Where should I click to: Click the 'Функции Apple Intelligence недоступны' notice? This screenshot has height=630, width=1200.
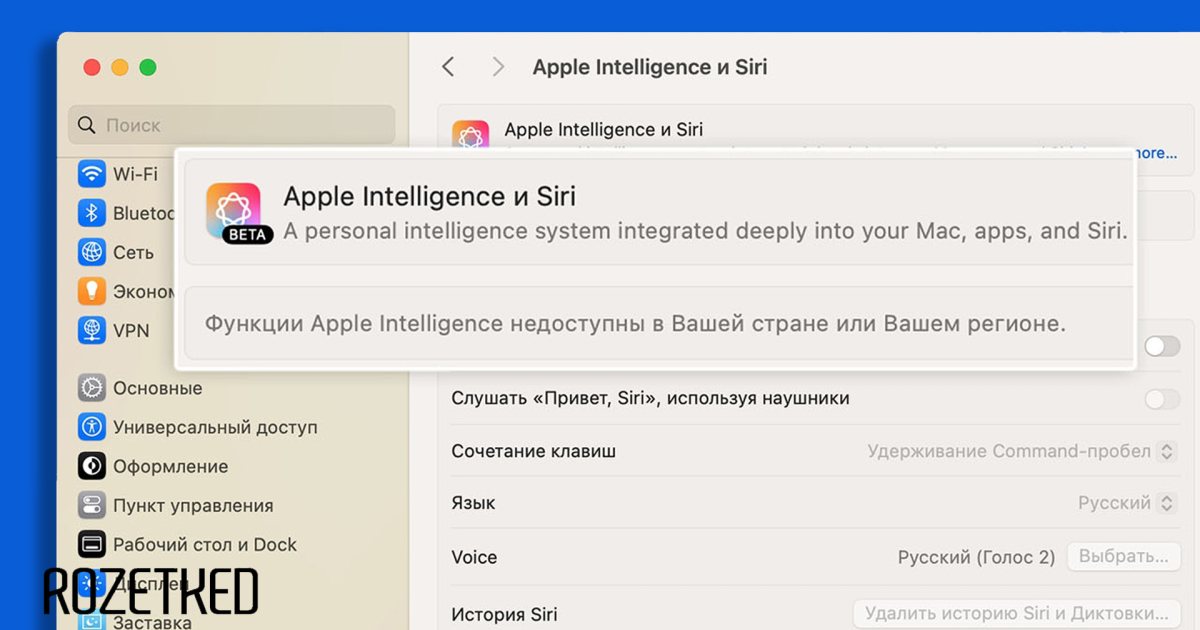(636, 323)
